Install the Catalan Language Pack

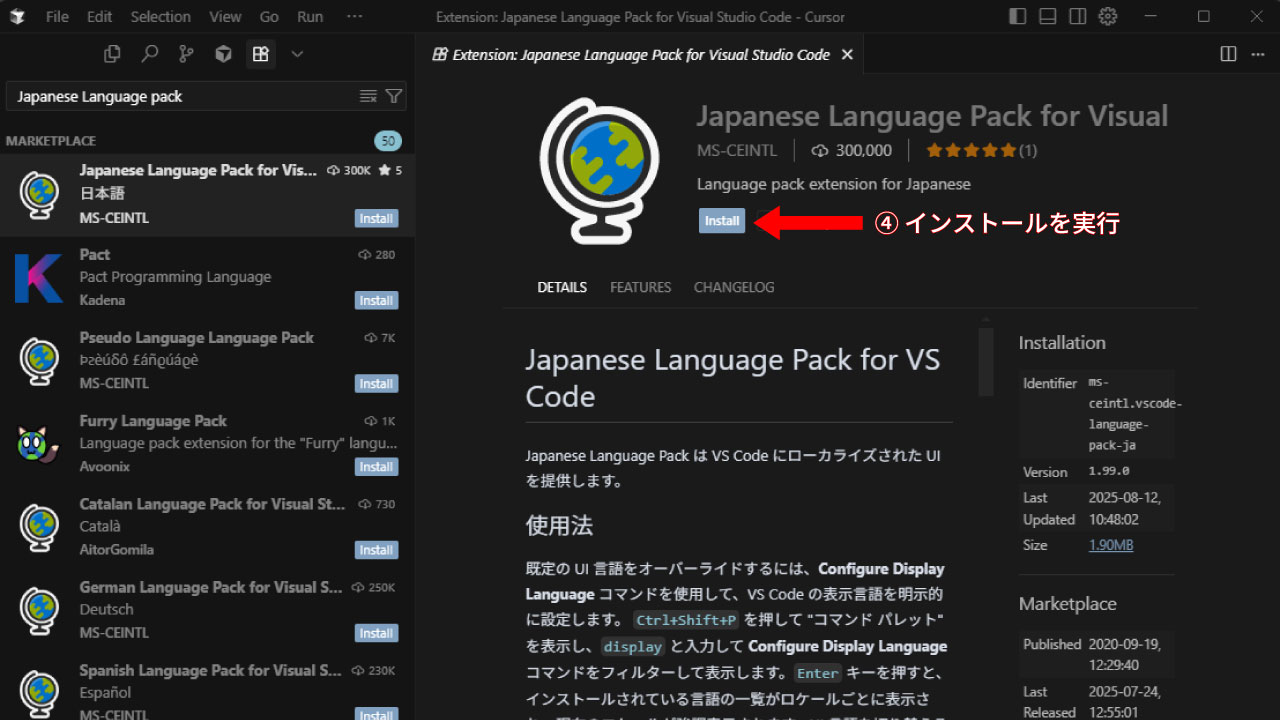coord(376,549)
